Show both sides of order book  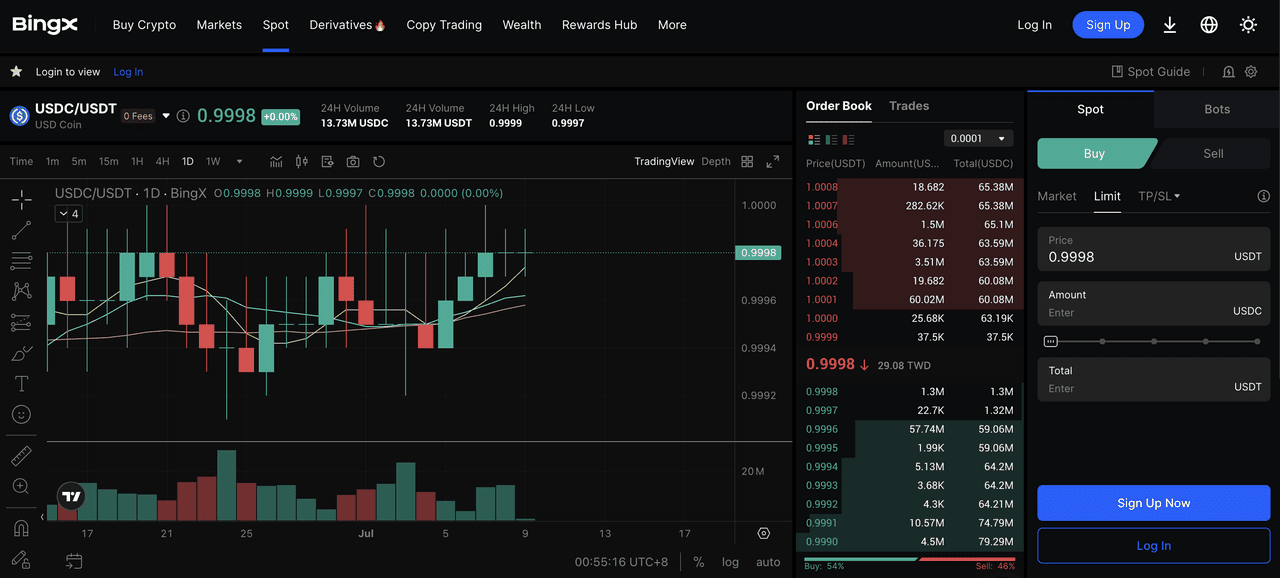pyautogui.click(x=814, y=139)
